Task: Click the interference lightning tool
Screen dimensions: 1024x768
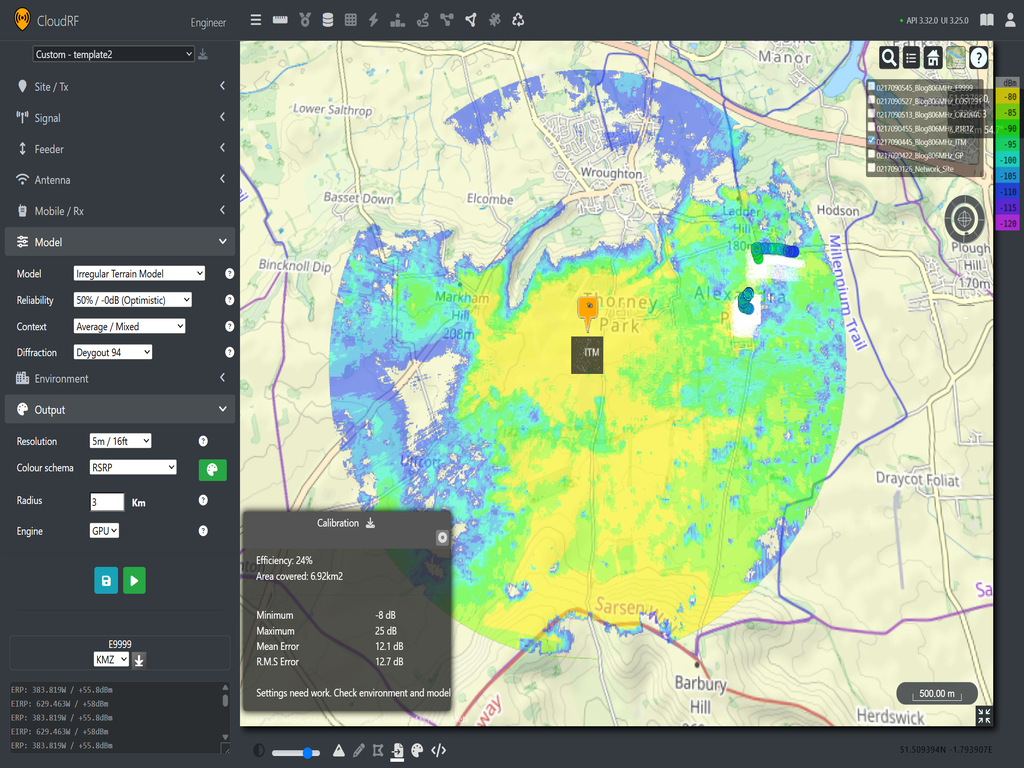Action: 376,19
